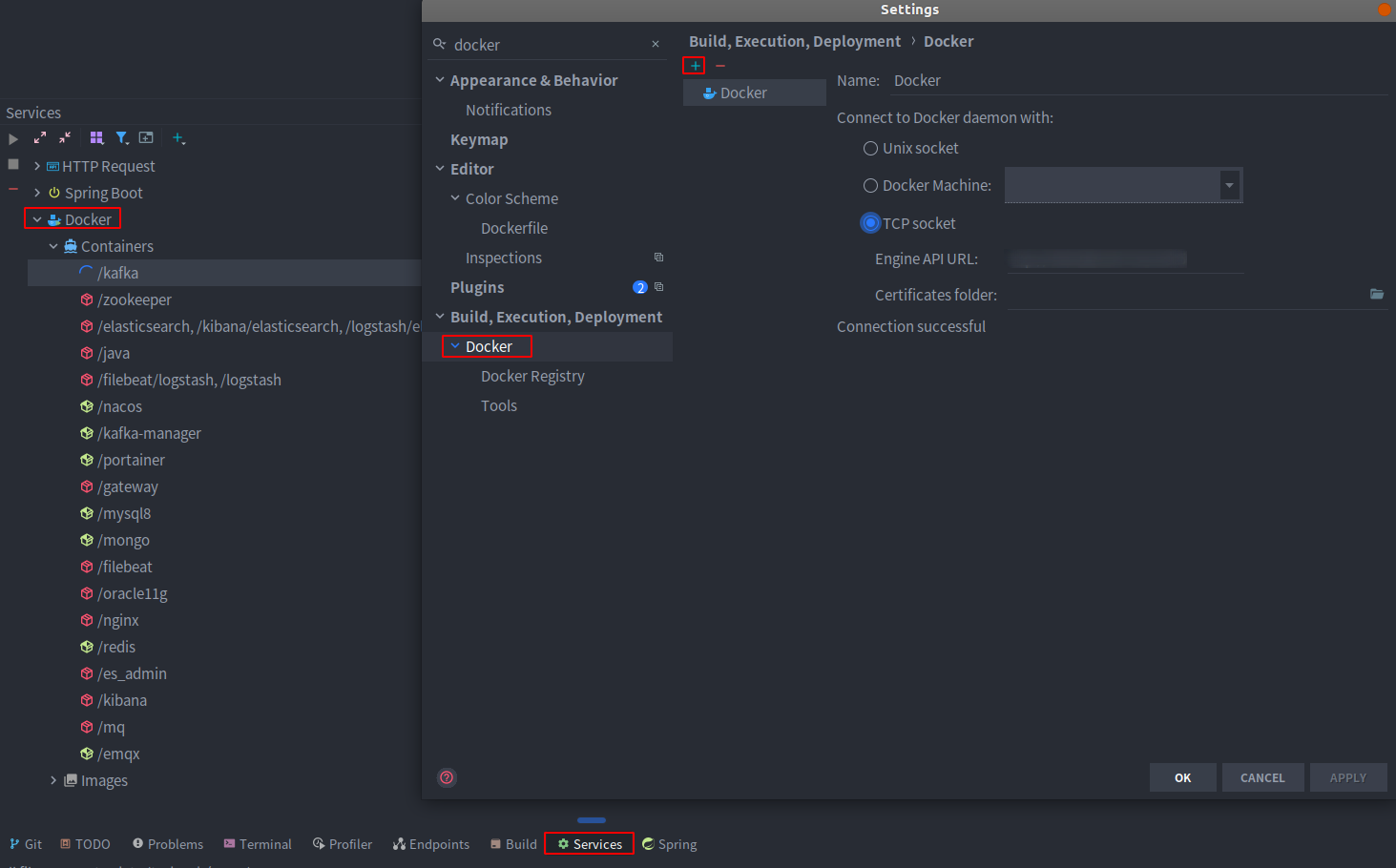Select the /portainer container
Screen dimensions: 1396x868
[x=131, y=460]
